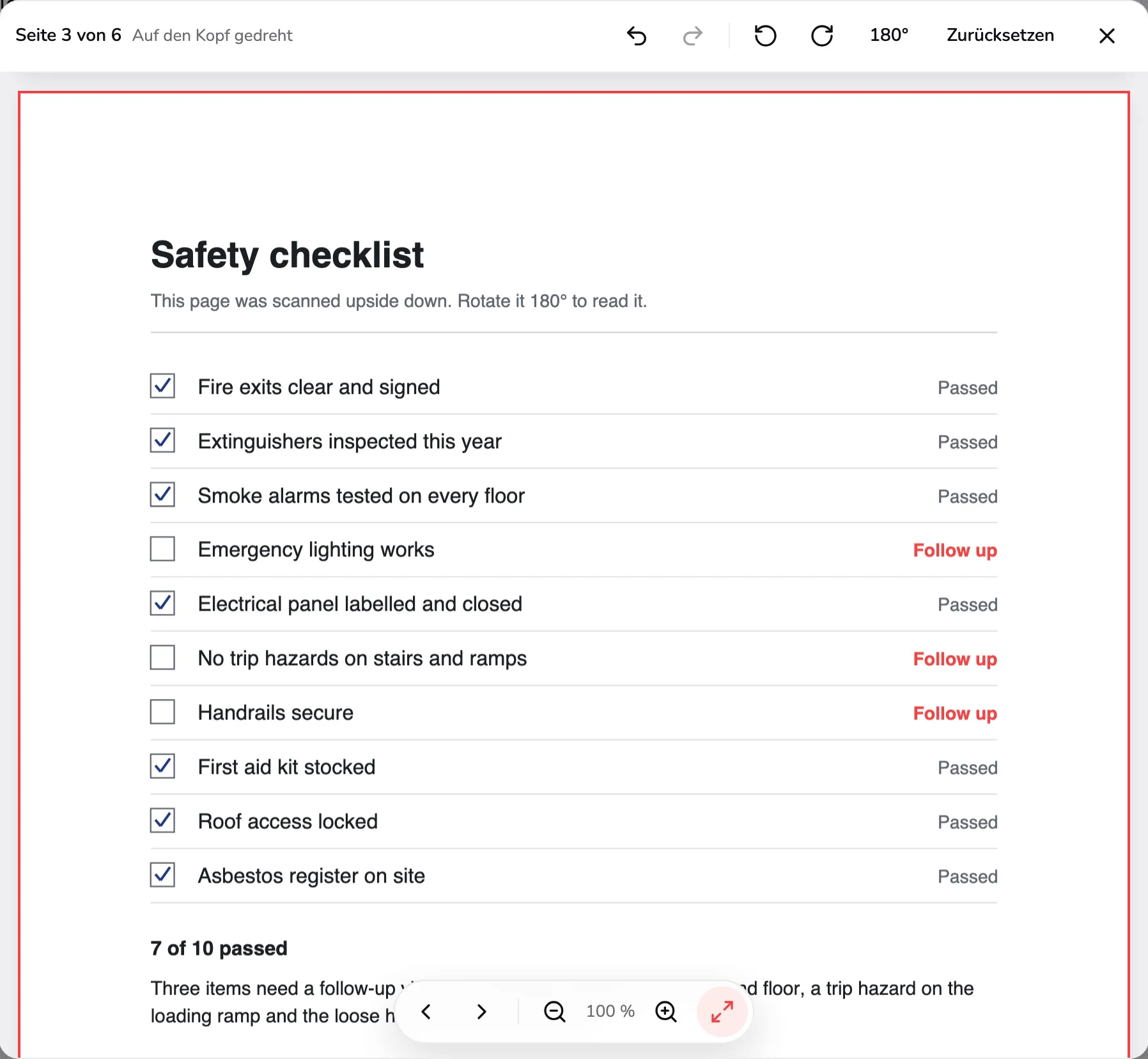Check Emergency lighting works box
The height and width of the screenshot is (1059, 1148).
163,549
